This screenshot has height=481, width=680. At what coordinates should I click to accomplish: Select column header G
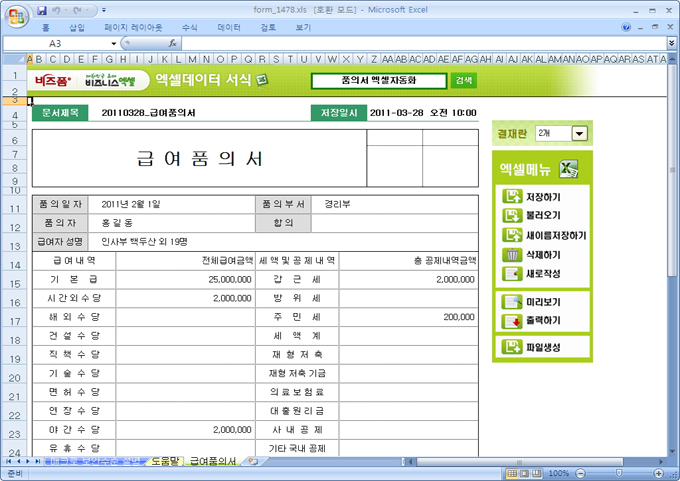[109, 59]
